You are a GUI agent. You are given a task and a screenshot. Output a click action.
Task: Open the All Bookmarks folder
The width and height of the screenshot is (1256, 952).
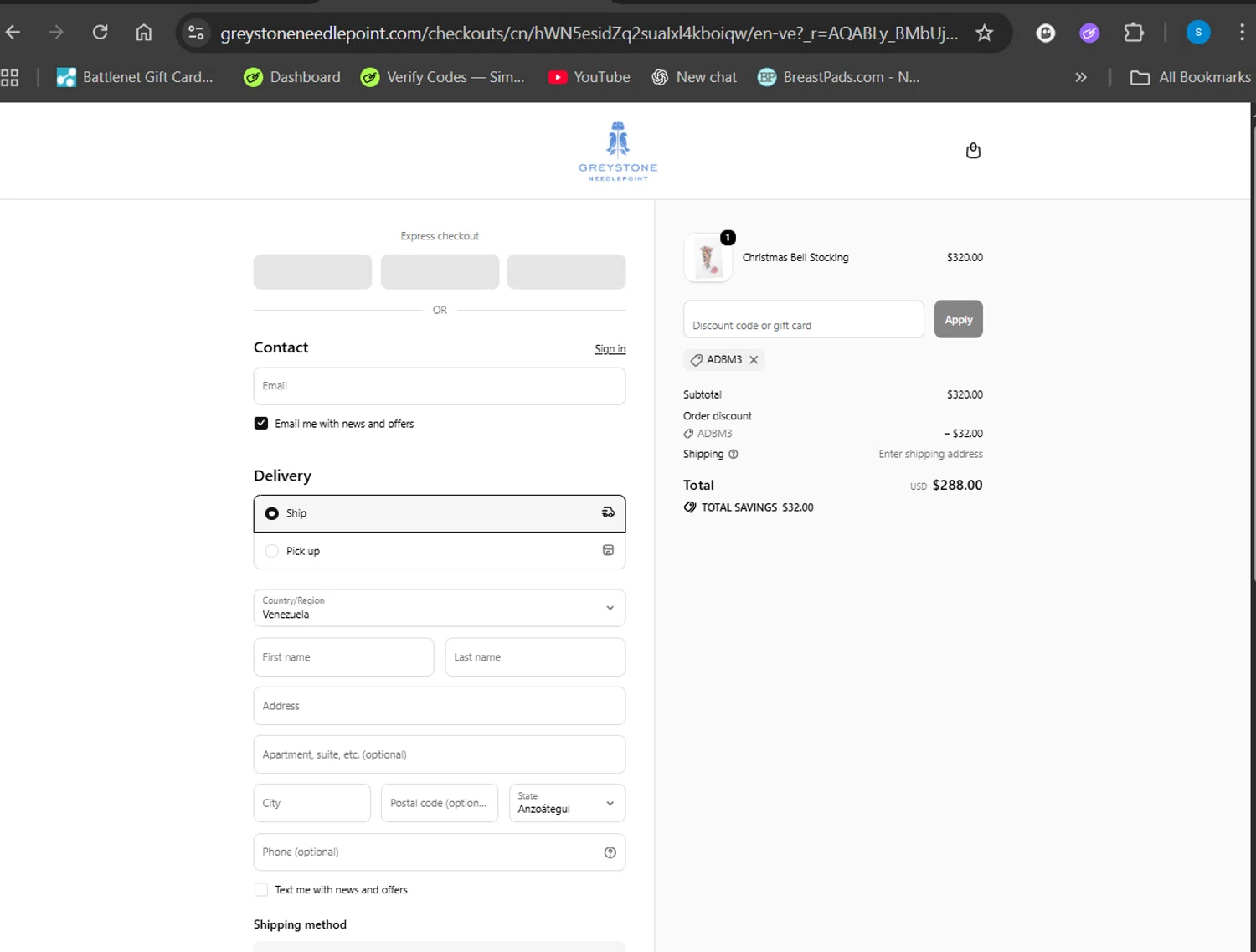pos(1190,77)
